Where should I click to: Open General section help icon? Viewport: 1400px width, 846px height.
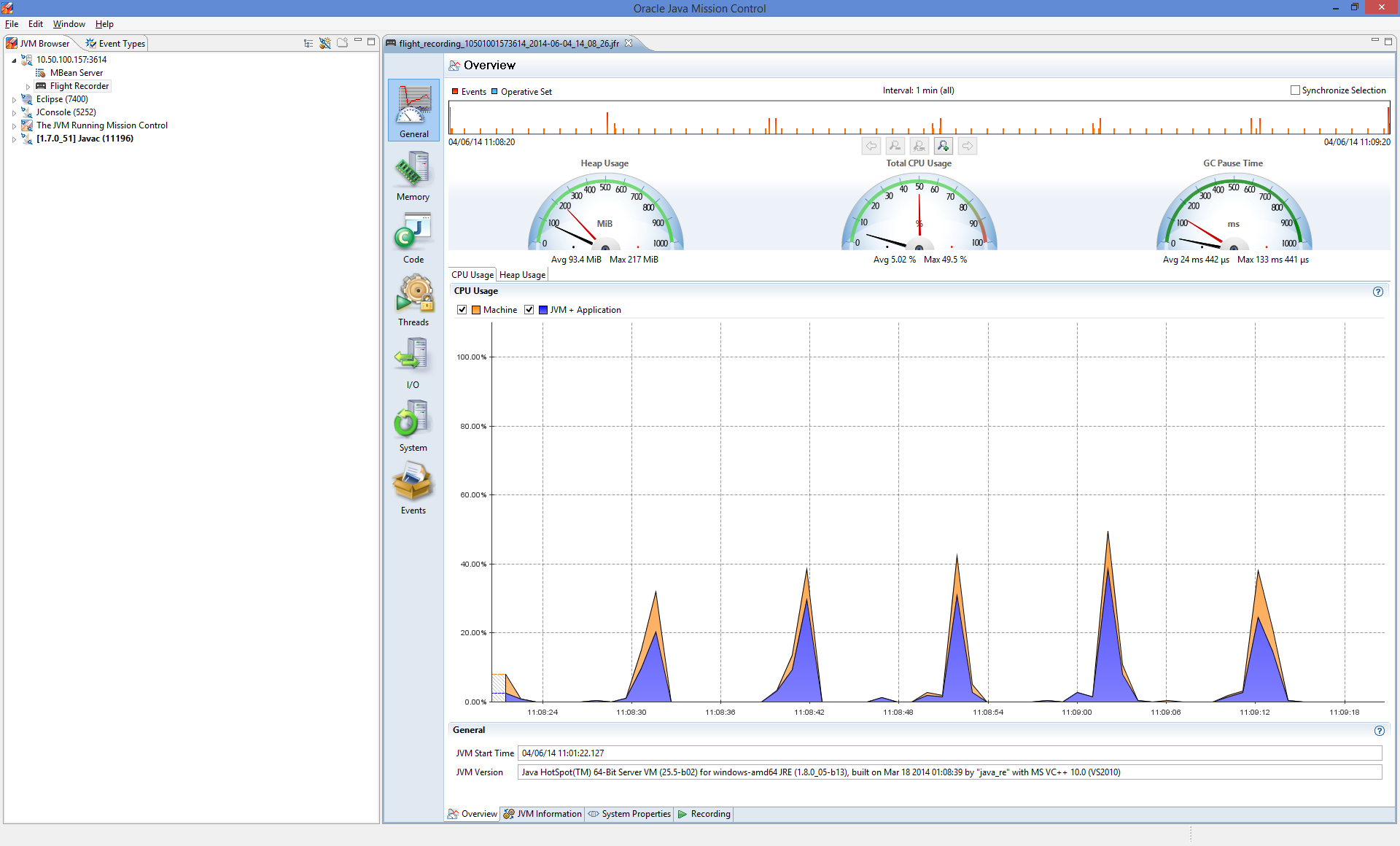[1380, 731]
